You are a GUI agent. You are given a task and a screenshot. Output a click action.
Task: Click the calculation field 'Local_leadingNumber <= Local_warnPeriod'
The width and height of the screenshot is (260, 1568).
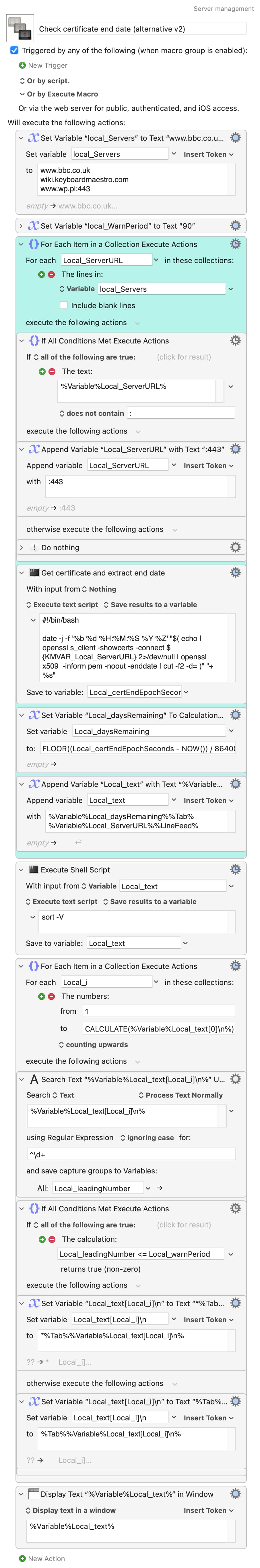pyautogui.click(x=141, y=1254)
